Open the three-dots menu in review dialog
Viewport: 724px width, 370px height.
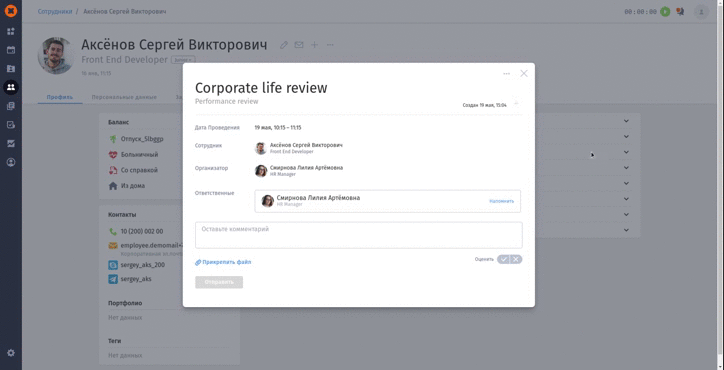coord(507,73)
